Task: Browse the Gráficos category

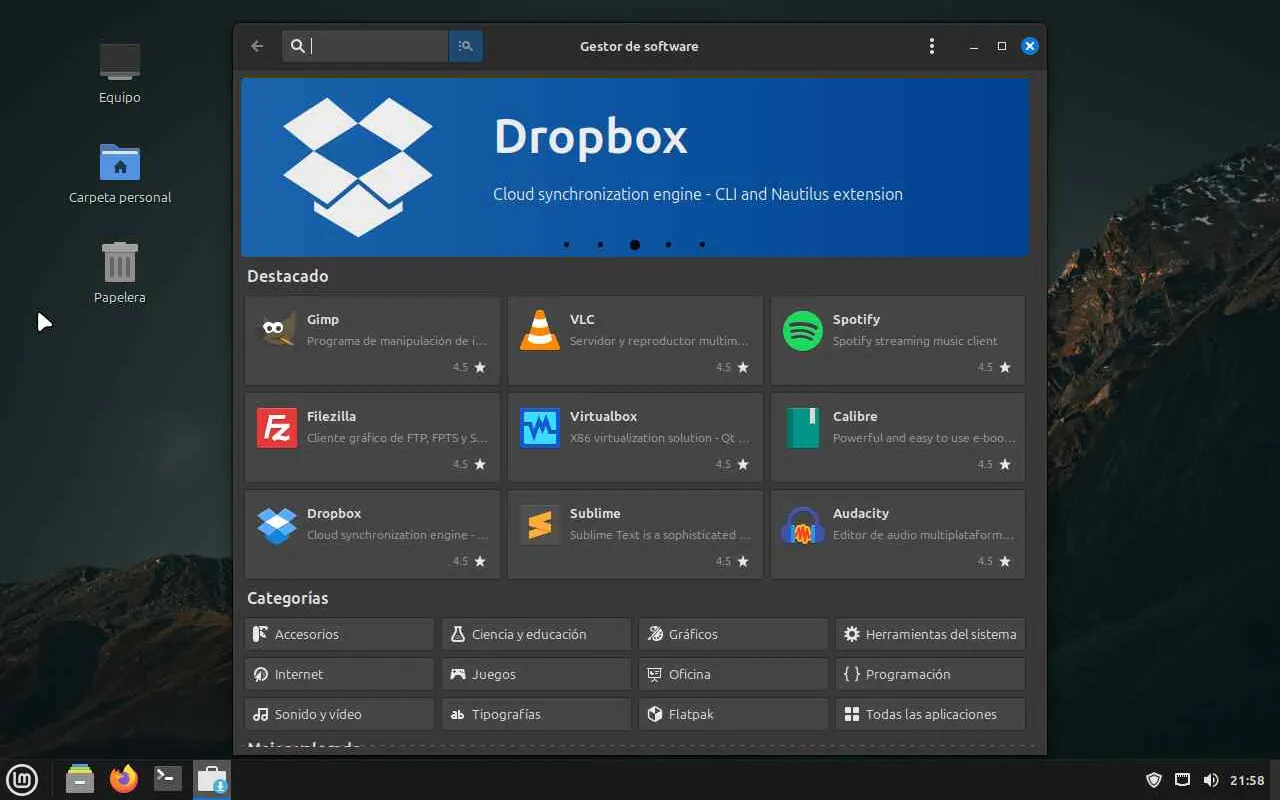Action: pos(733,634)
